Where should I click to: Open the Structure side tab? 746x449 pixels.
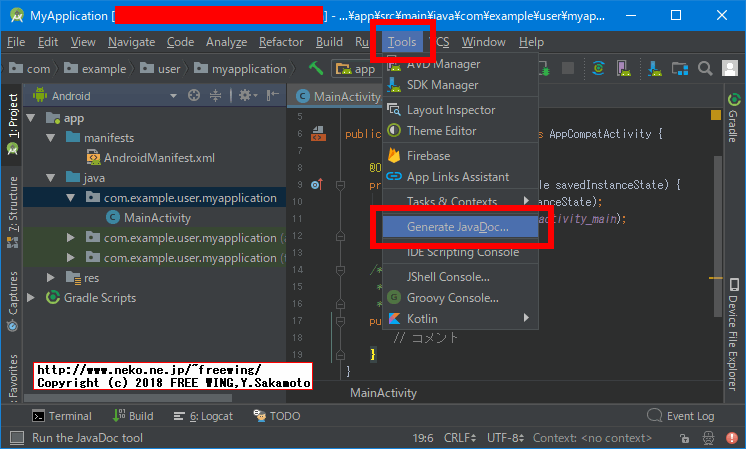13,212
